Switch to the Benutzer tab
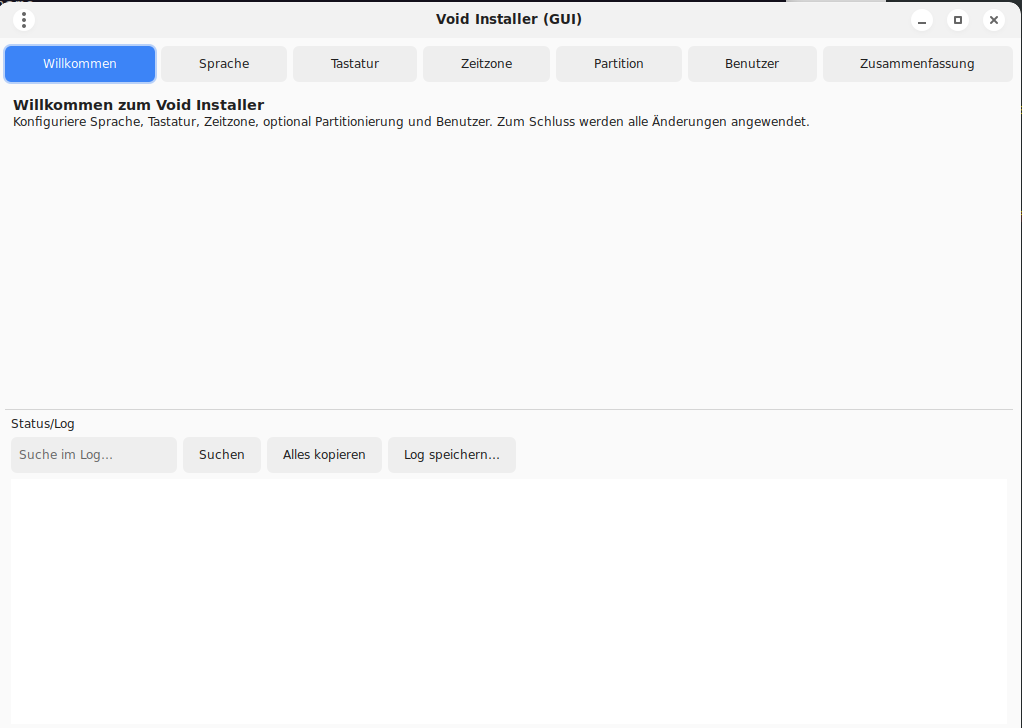 [752, 64]
